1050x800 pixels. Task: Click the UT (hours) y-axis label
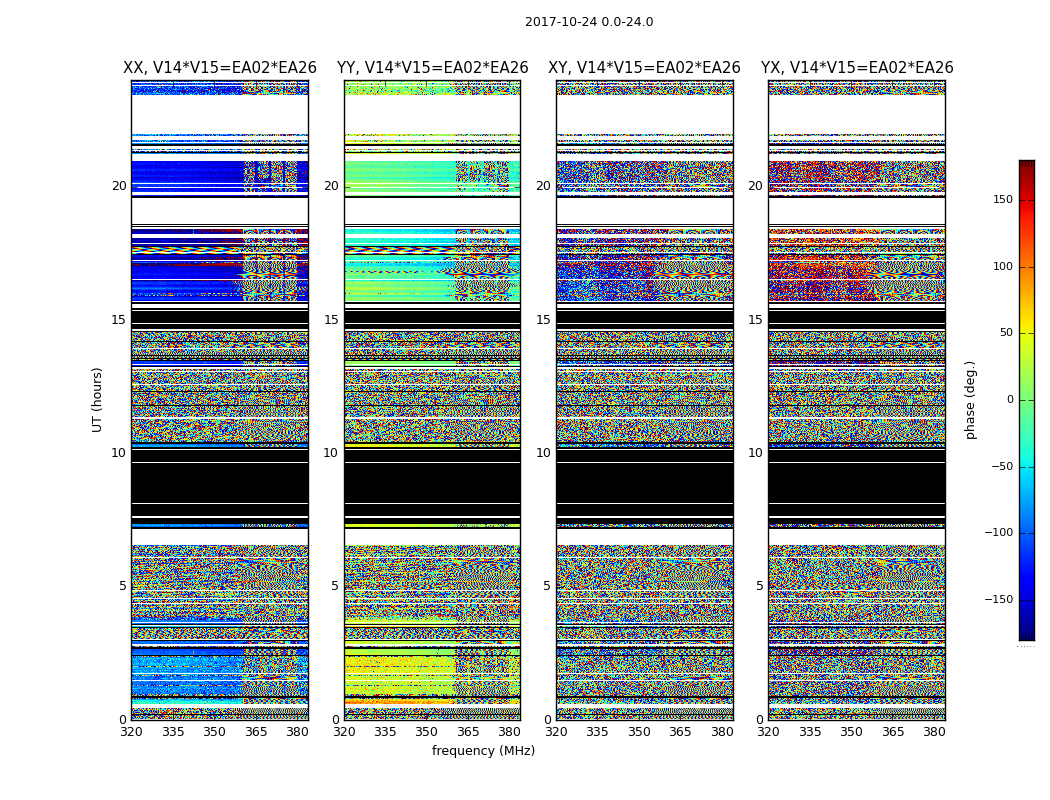(x=98, y=399)
